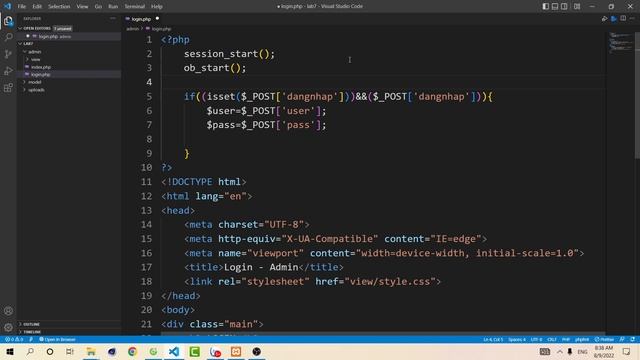
Task: Open the Help menu
Action: [x=157, y=7]
